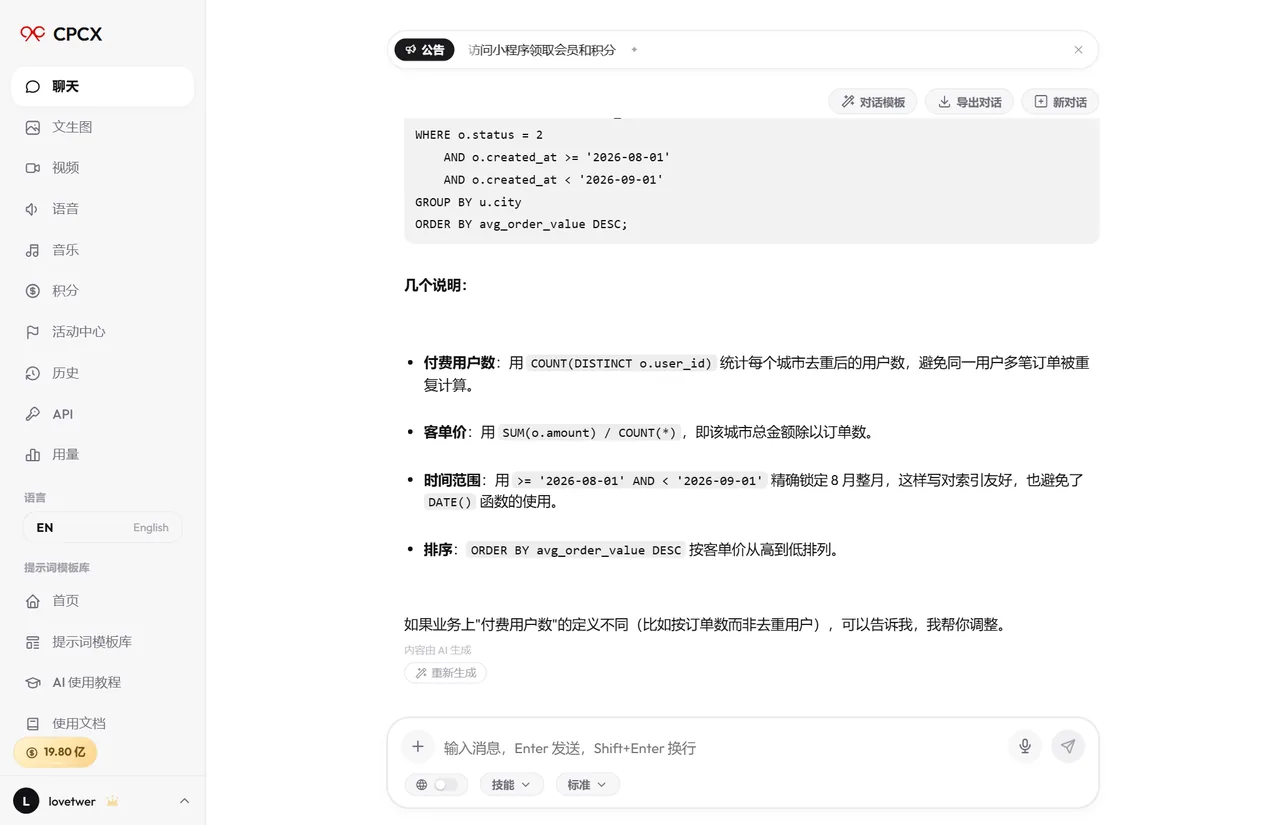The height and width of the screenshot is (825, 1280).
Task: Click the 公告 announcement badge
Action: coord(424,50)
